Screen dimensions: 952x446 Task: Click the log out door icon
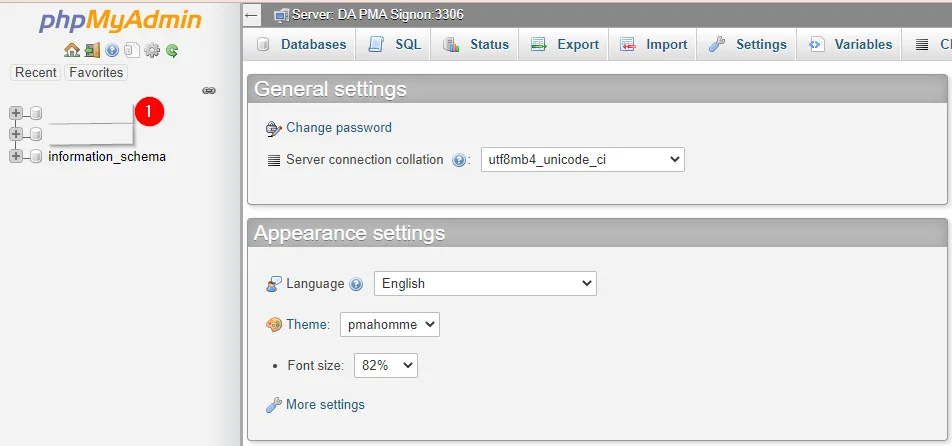click(x=92, y=50)
